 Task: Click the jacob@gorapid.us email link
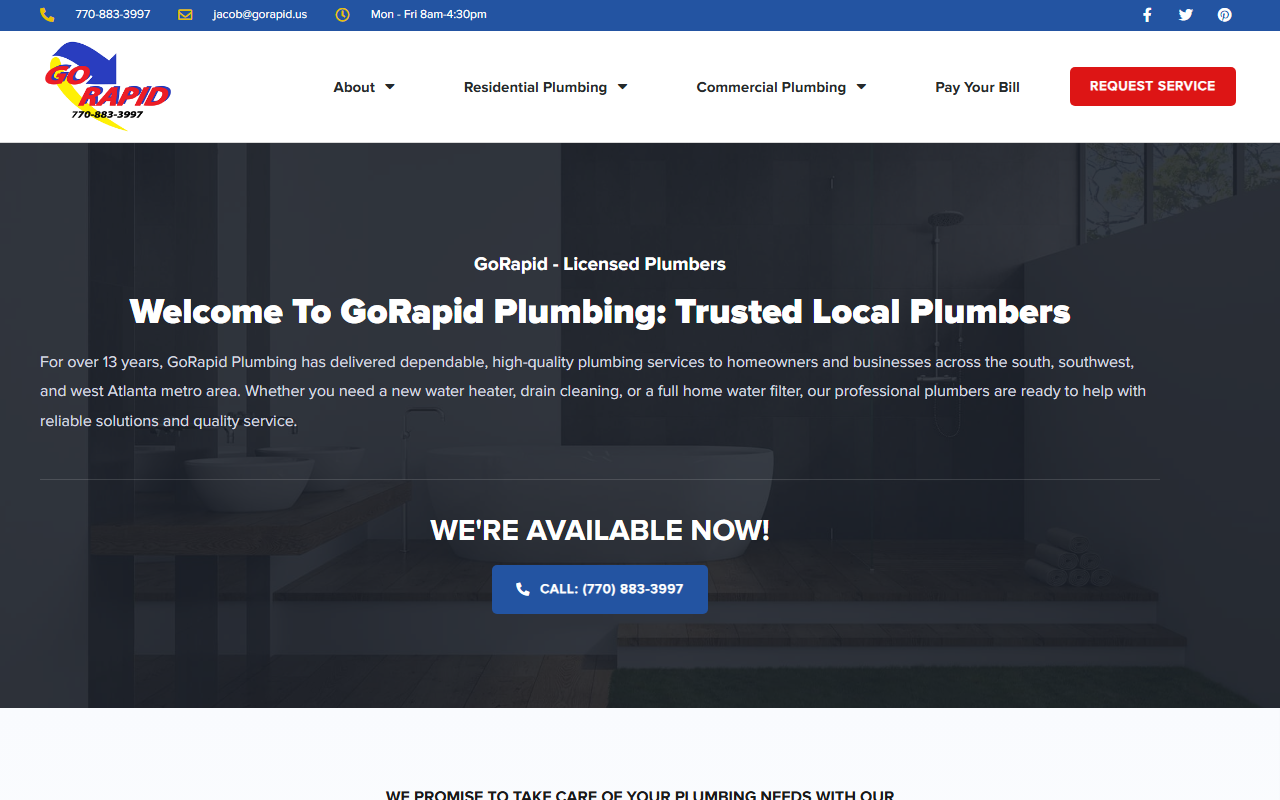(260, 15)
